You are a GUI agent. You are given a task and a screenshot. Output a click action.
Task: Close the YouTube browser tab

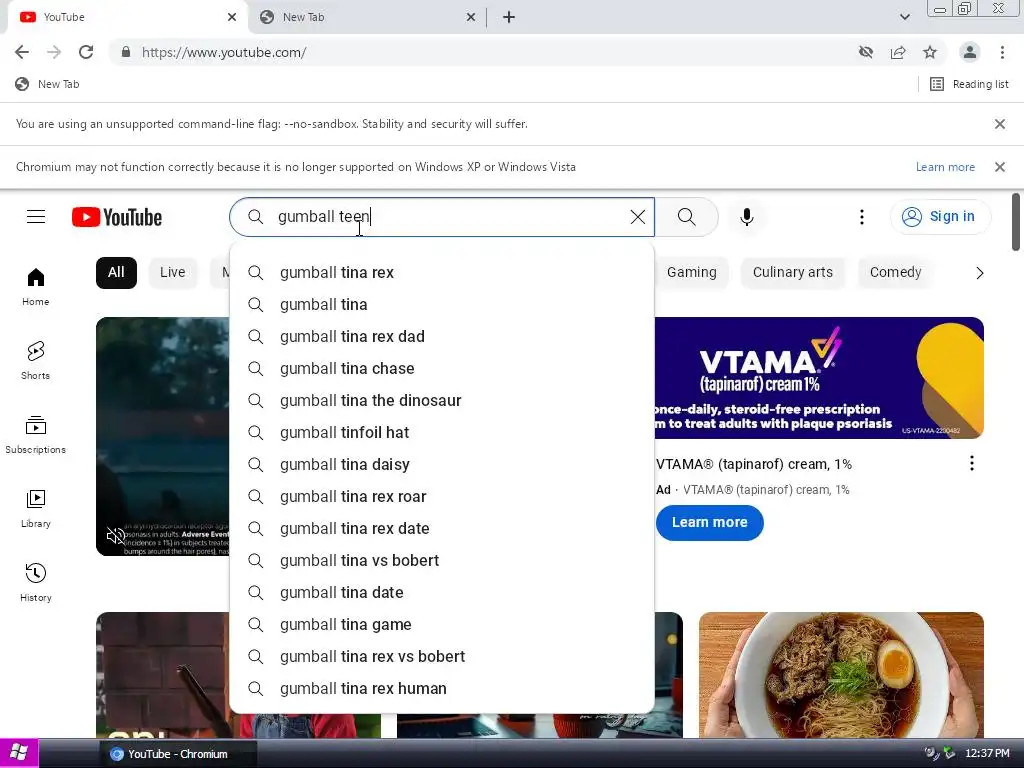pyautogui.click(x=232, y=17)
